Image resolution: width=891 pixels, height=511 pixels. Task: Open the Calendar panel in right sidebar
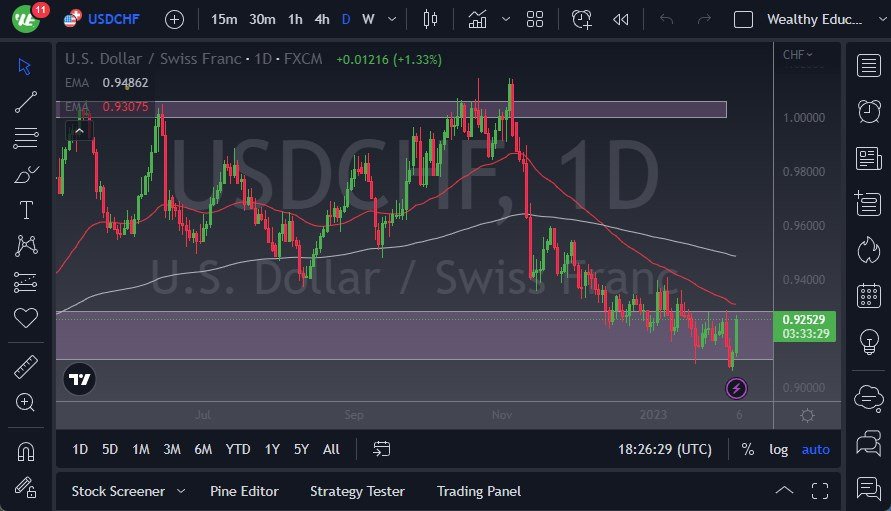868,296
